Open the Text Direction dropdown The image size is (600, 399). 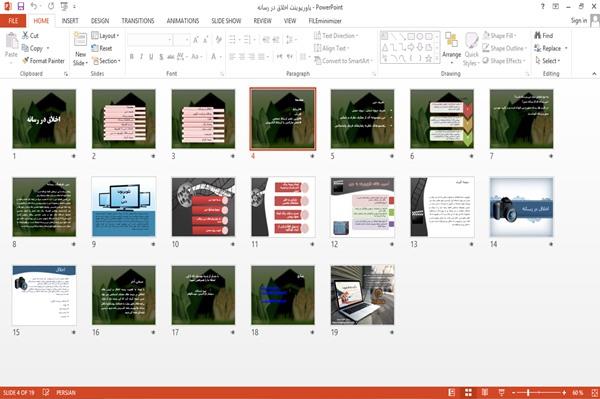336,36
